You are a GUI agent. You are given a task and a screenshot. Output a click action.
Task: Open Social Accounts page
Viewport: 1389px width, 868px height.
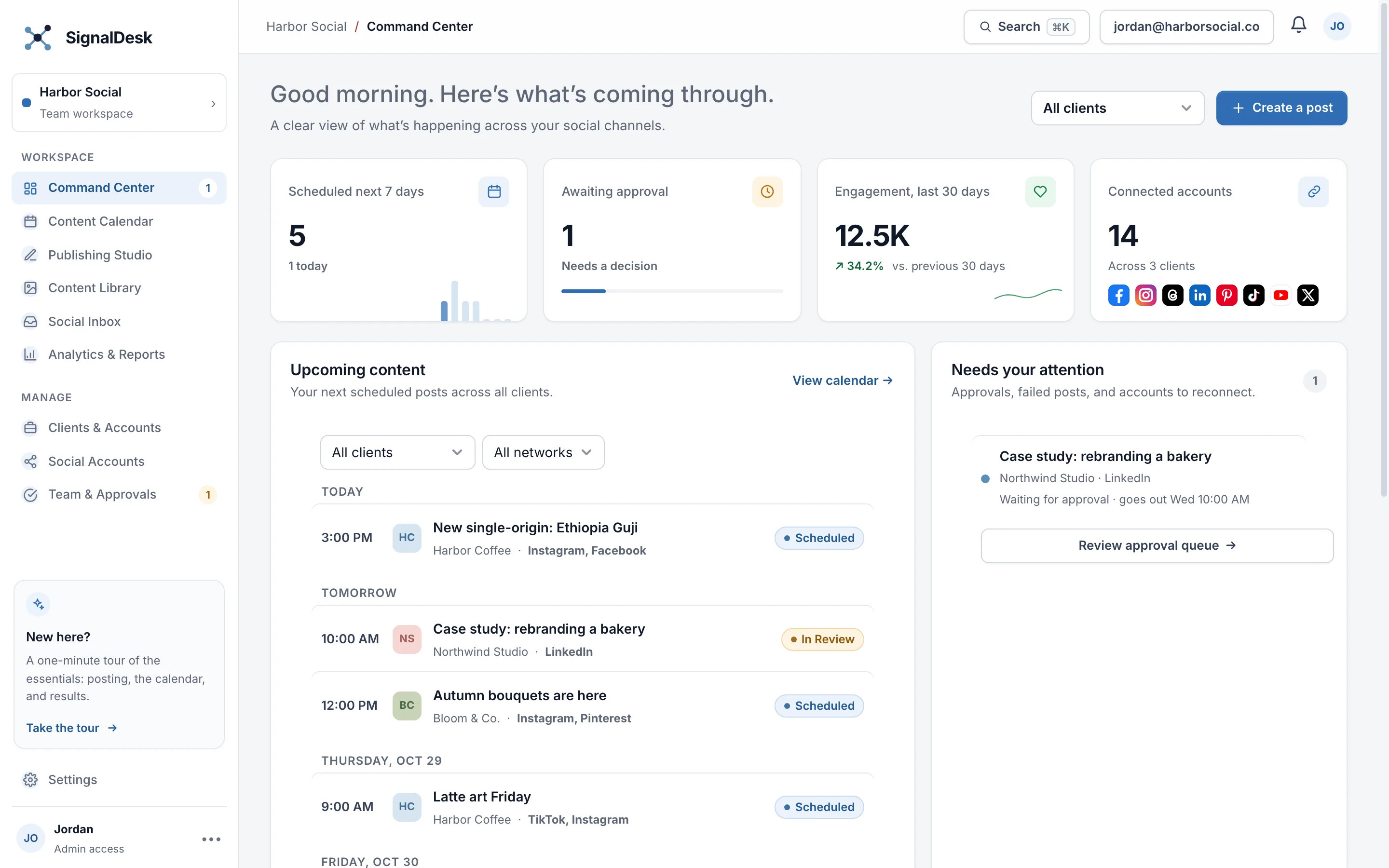(x=119, y=461)
